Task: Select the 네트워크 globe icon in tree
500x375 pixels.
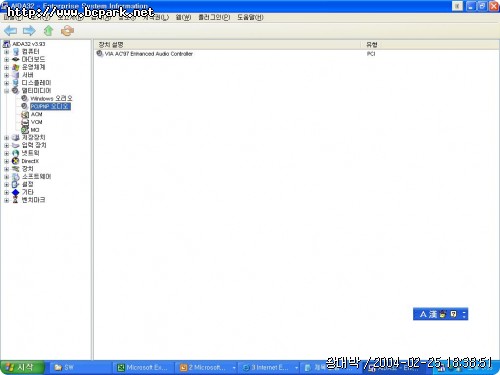Action: [16, 153]
